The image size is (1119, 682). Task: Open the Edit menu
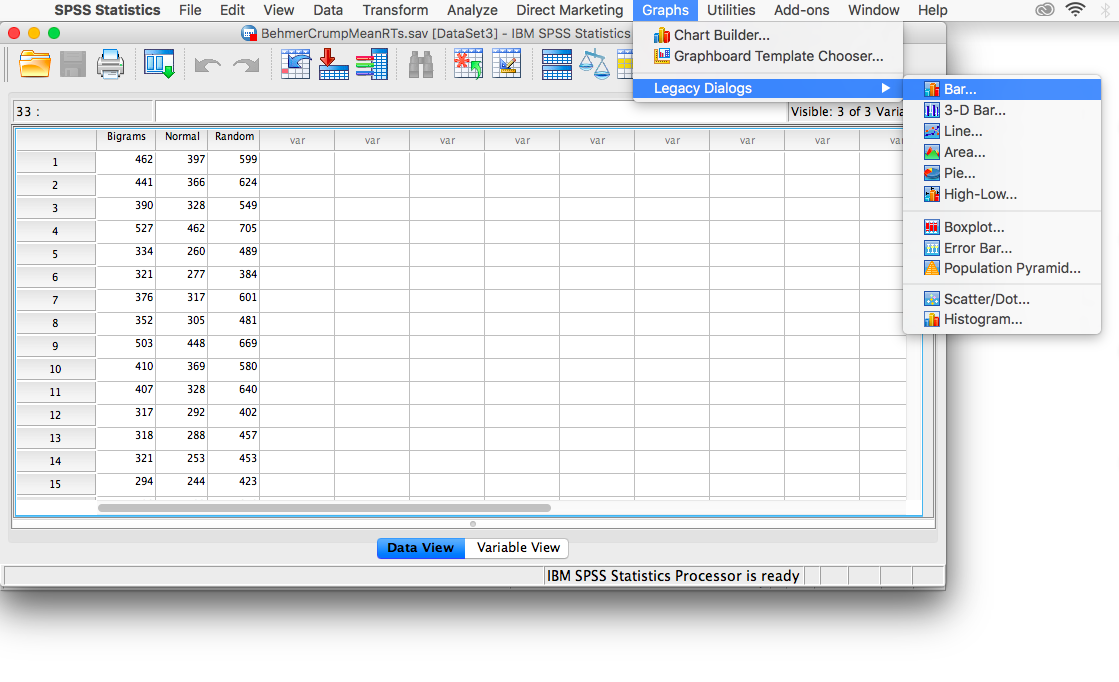pos(232,10)
